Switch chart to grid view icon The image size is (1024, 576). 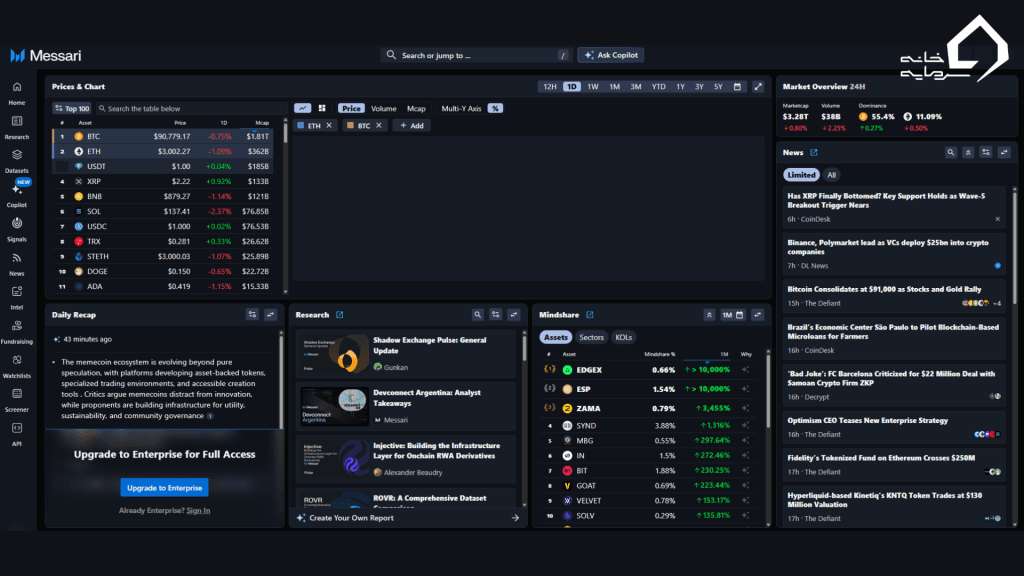pyautogui.click(x=322, y=108)
